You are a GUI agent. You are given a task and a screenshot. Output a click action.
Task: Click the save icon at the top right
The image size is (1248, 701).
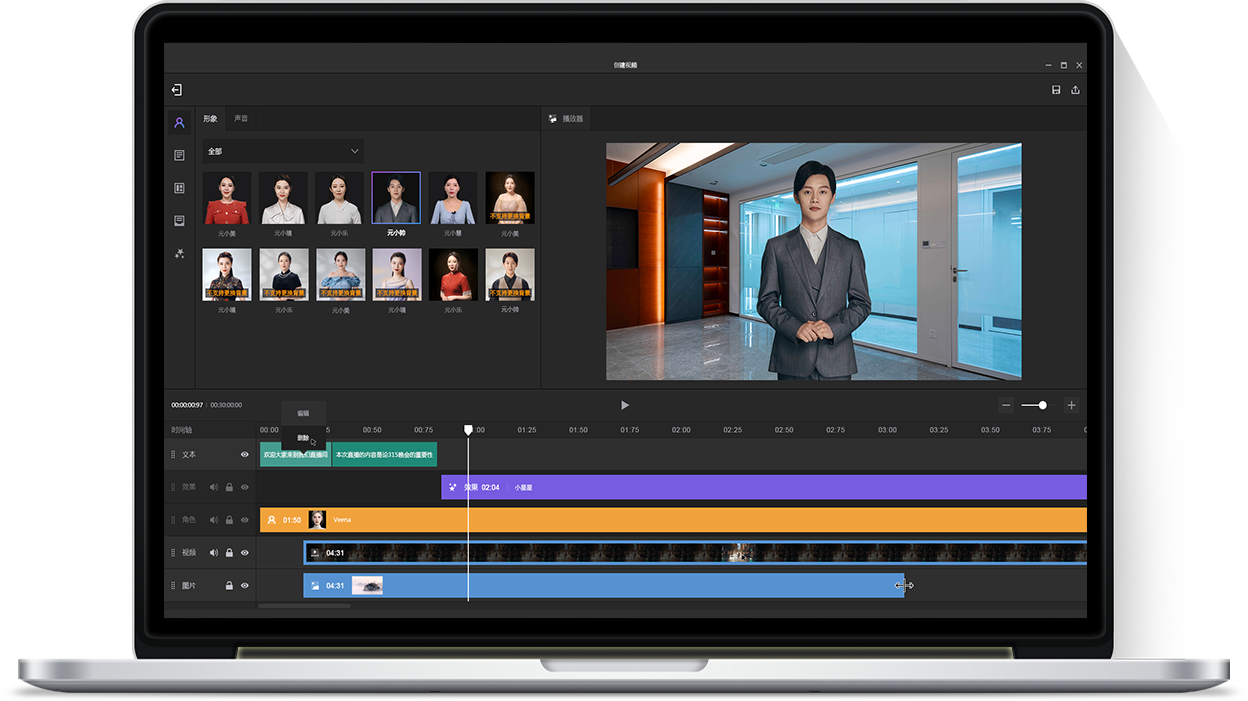click(1056, 90)
